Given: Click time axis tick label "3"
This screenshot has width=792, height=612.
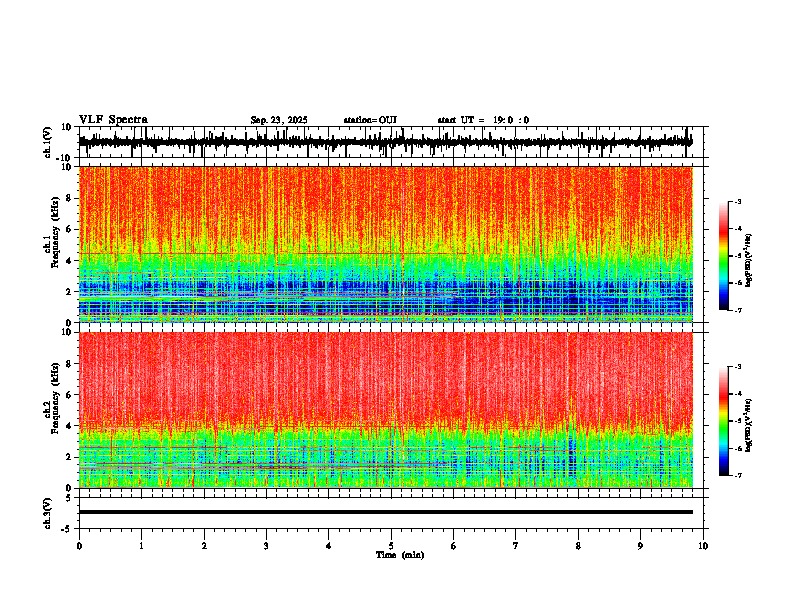Looking at the screenshot, I should coord(266,546).
